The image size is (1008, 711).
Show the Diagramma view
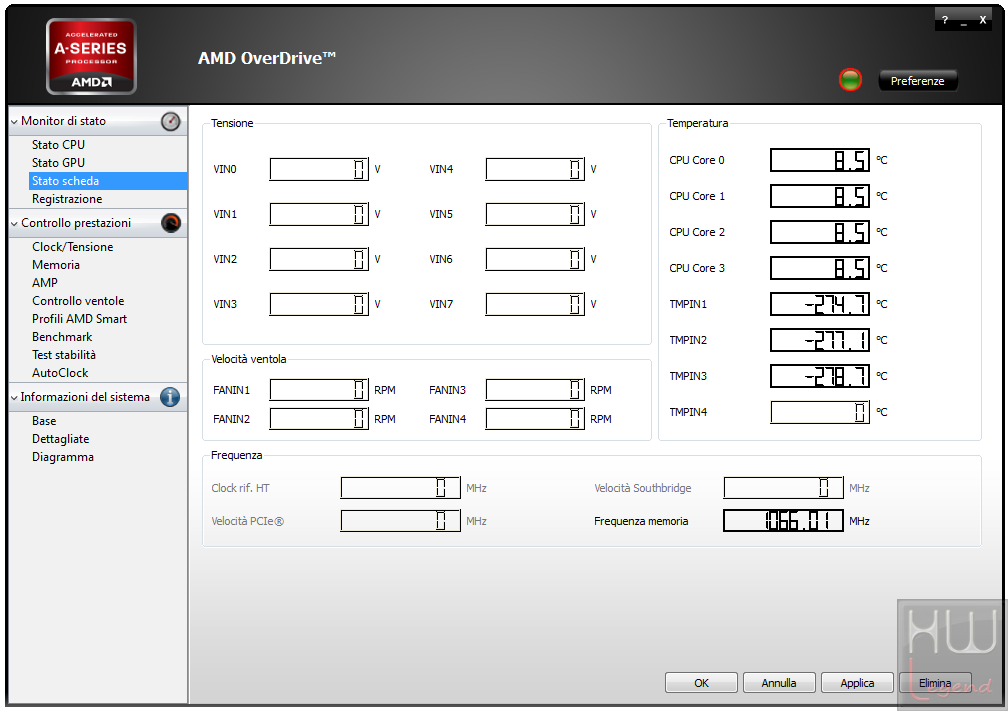click(63, 457)
